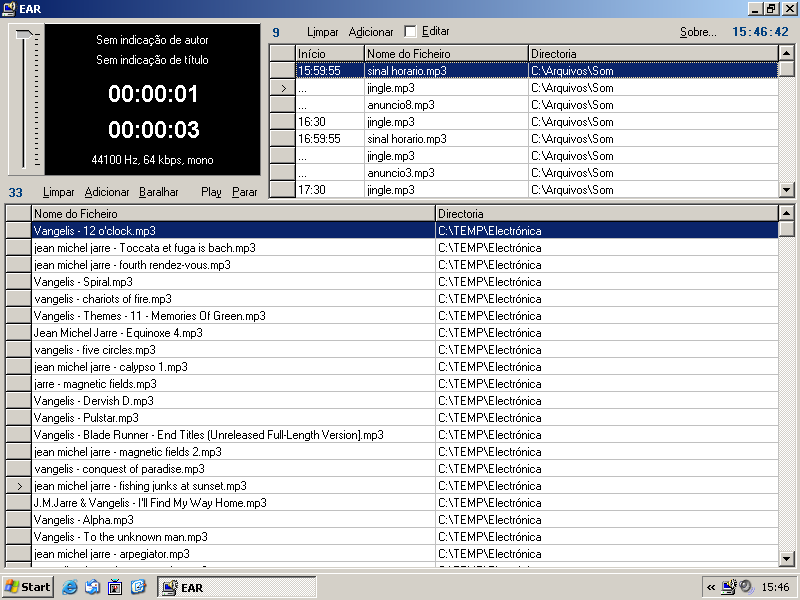This screenshot has width=800, height=600.
Task: Select Vangelis - Dervish D.mp3
Action: pyautogui.click(x=405, y=401)
